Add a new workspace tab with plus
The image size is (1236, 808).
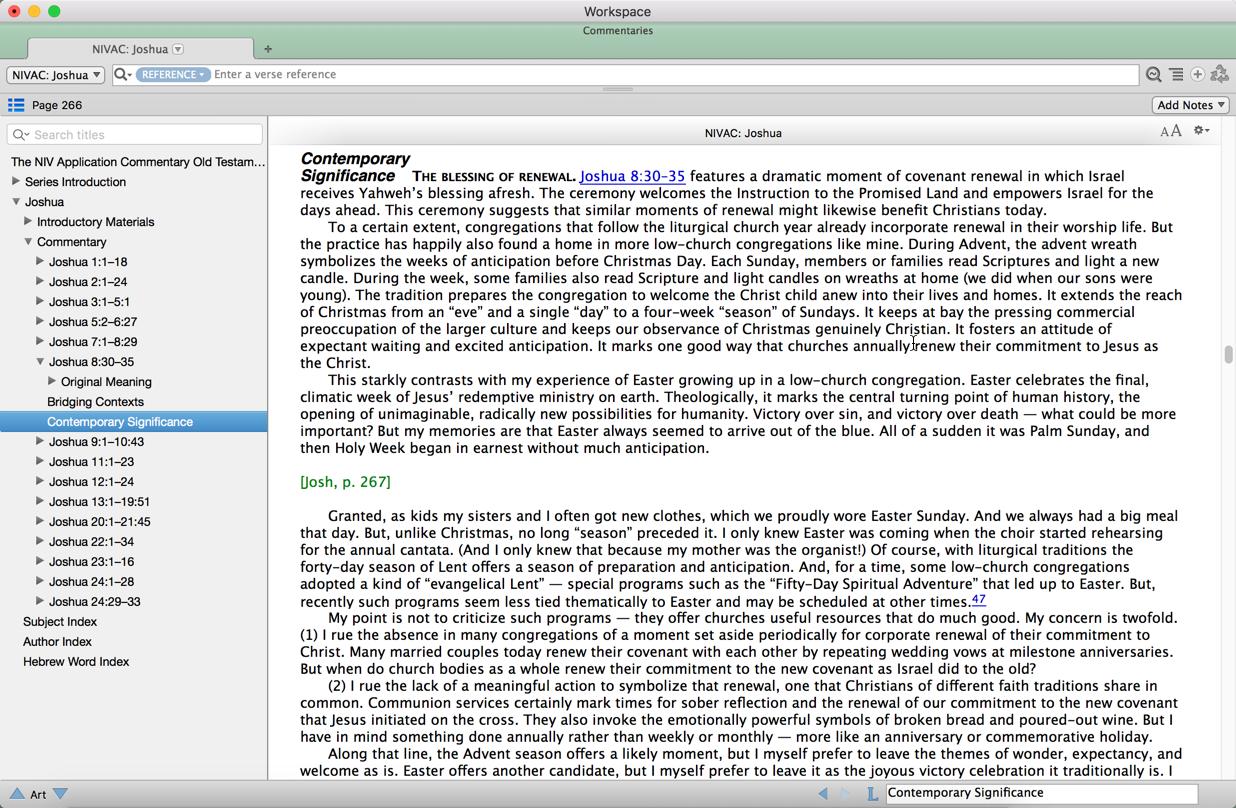click(267, 49)
